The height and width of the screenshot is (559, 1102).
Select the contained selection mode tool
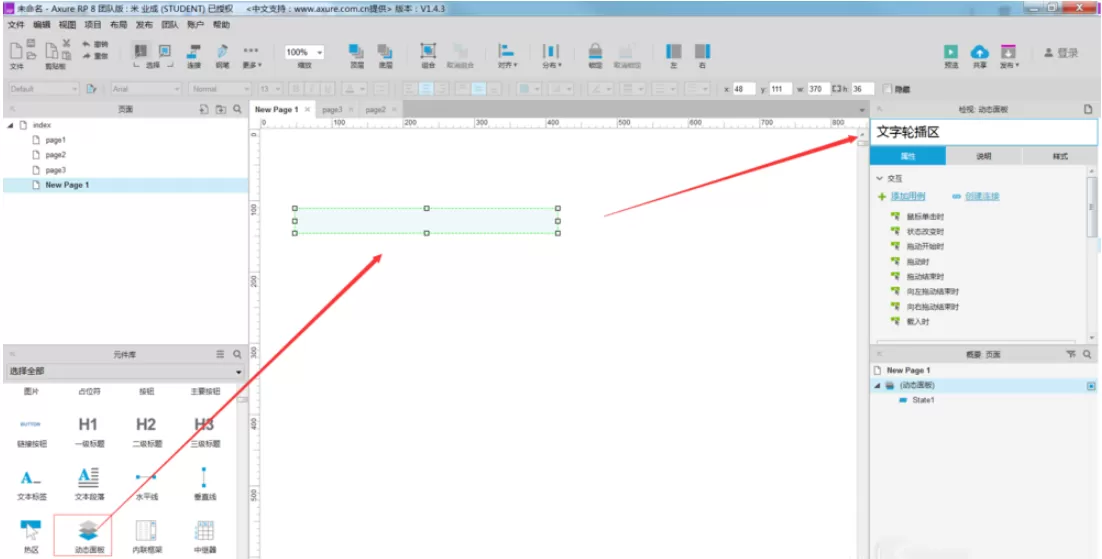[165, 51]
